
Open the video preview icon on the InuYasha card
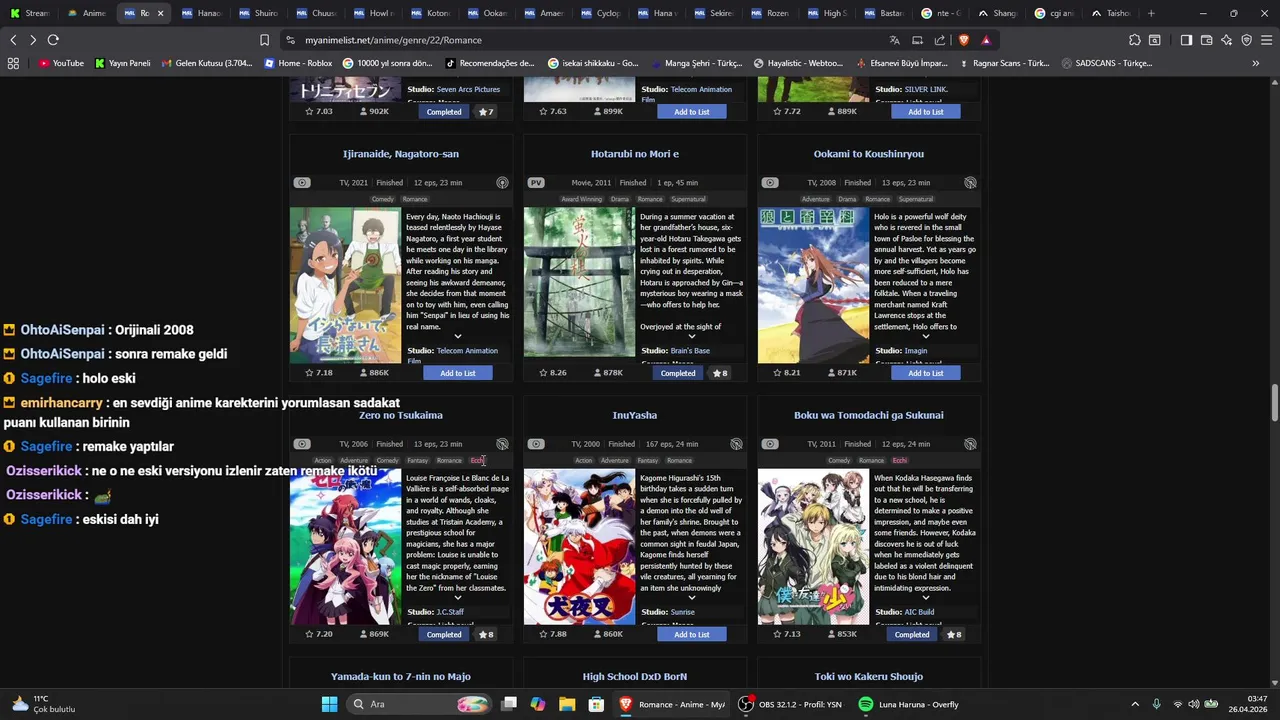click(x=536, y=444)
